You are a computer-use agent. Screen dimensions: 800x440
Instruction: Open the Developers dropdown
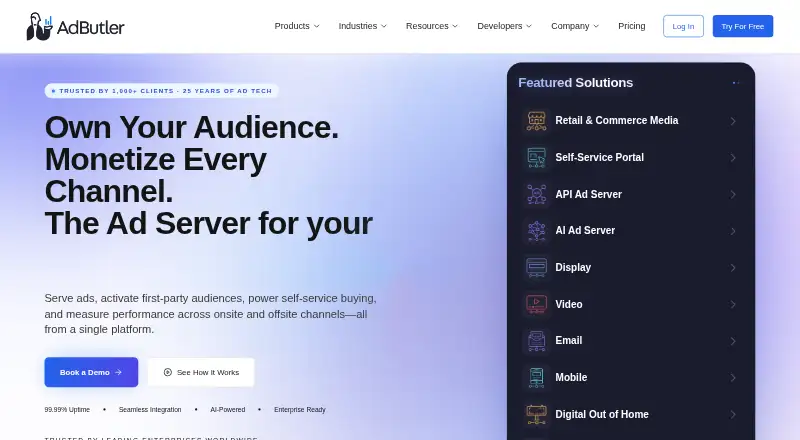pos(505,26)
